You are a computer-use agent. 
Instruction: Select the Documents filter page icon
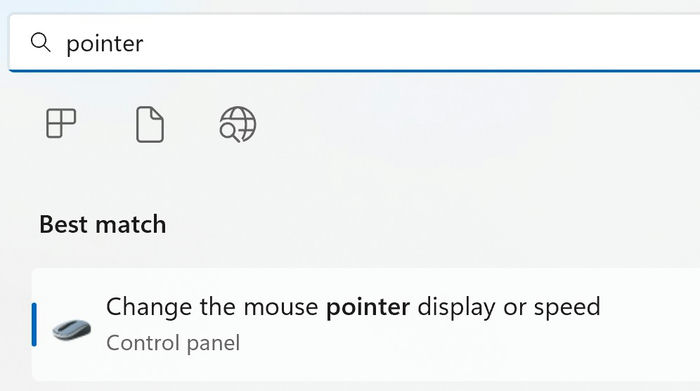pyautogui.click(x=150, y=124)
